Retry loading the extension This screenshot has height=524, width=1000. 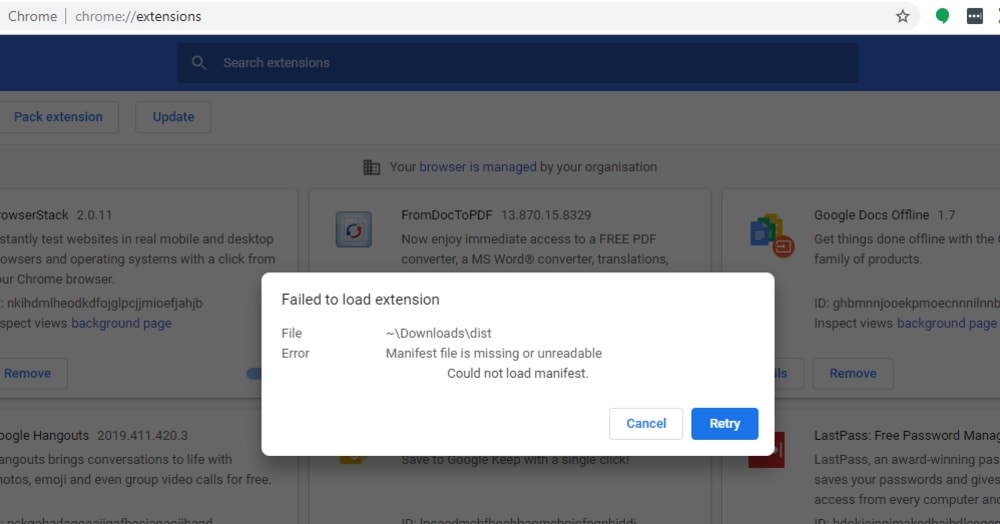(x=724, y=423)
